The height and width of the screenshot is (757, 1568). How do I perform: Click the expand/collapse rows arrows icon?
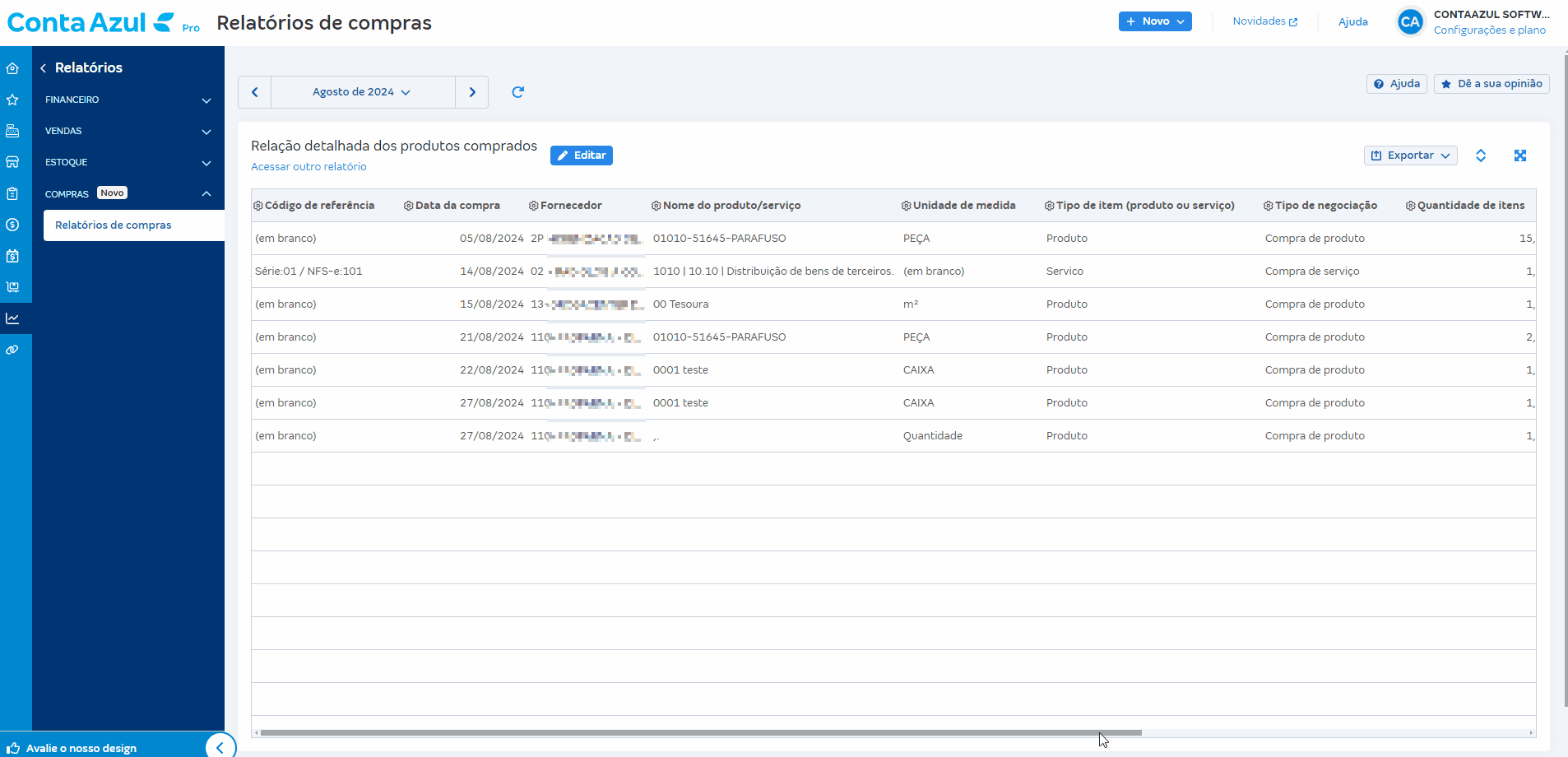click(1481, 156)
